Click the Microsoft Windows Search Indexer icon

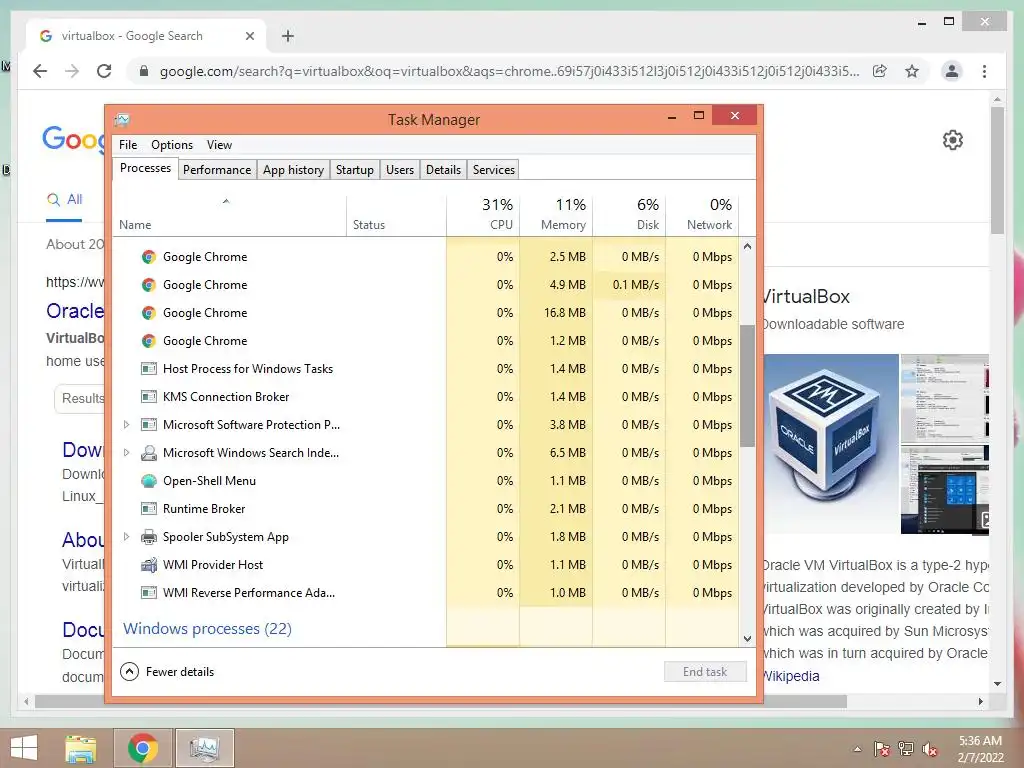(x=149, y=453)
